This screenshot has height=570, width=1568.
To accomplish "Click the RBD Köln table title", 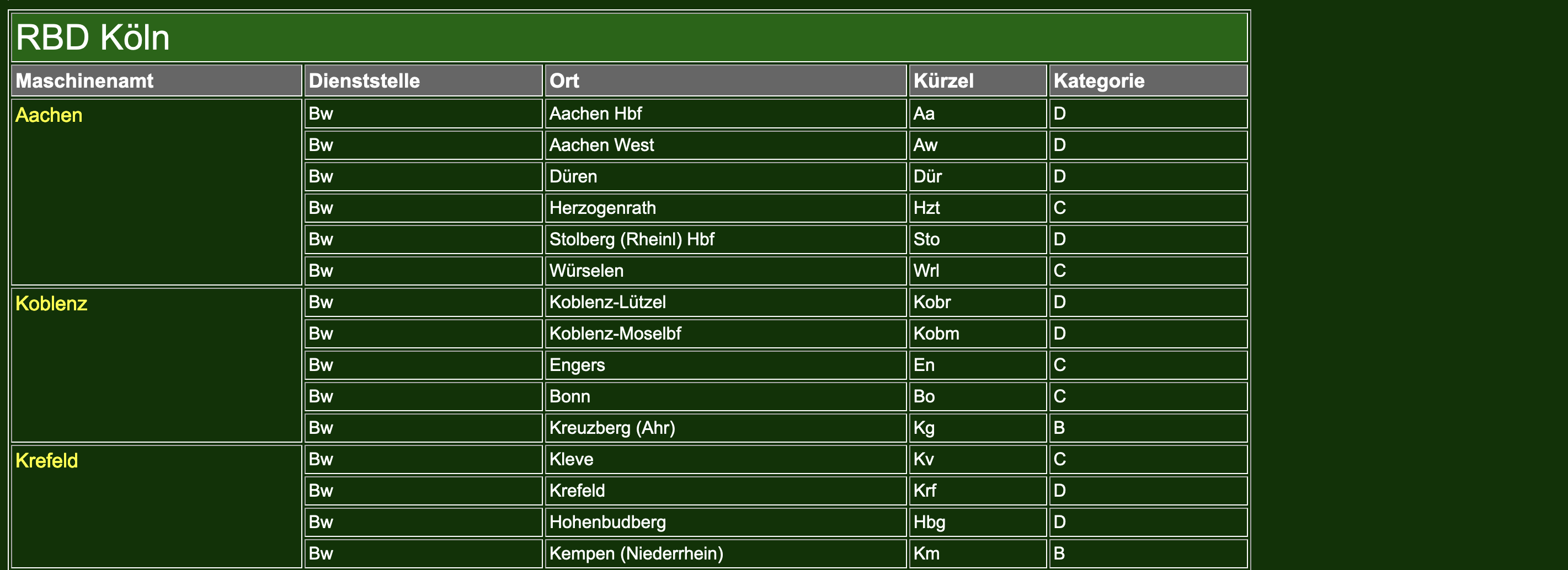I will (93, 37).
